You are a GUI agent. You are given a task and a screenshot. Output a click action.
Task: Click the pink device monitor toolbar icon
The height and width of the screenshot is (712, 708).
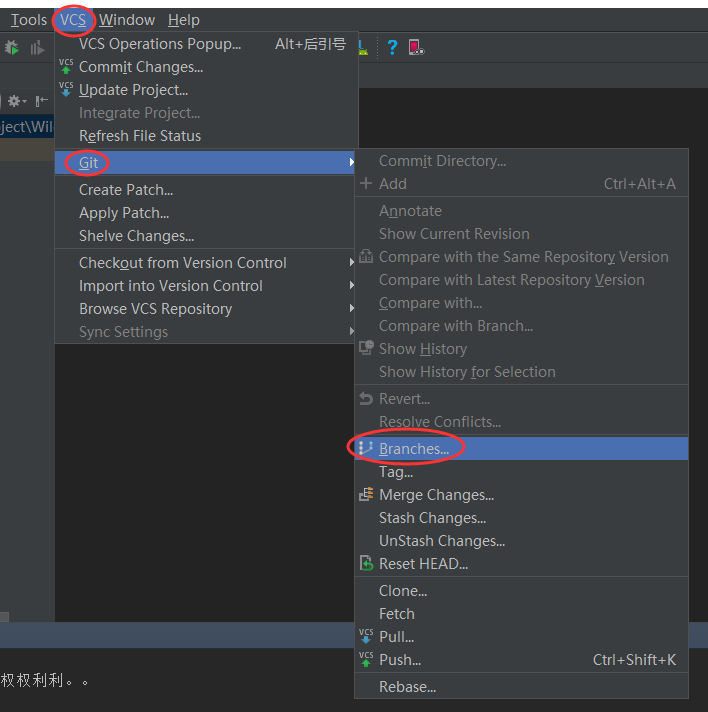click(x=416, y=47)
